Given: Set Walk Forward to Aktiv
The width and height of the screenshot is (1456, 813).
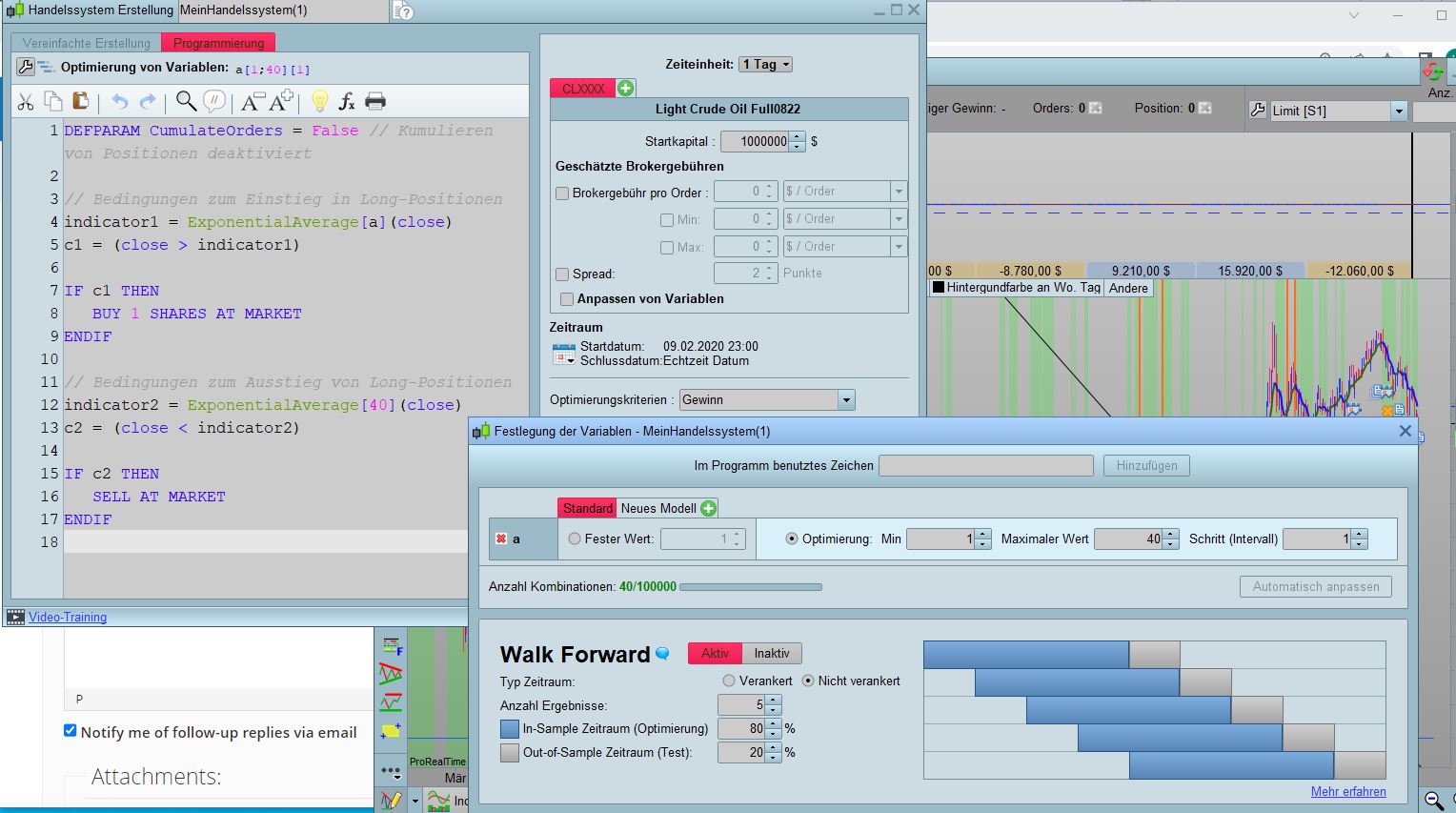Looking at the screenshot, I should (x=715, y=653).
